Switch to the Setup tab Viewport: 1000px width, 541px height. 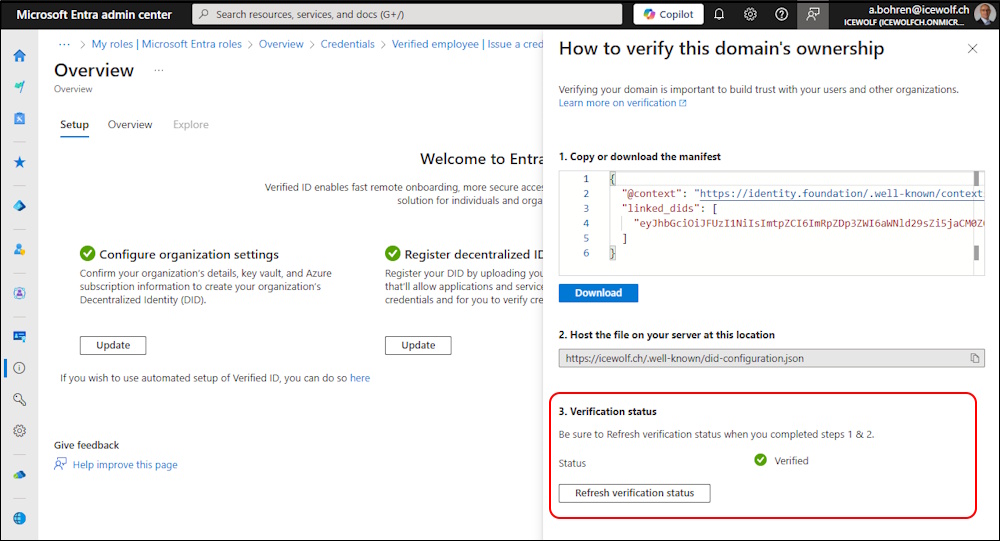[x=75, y=124]
